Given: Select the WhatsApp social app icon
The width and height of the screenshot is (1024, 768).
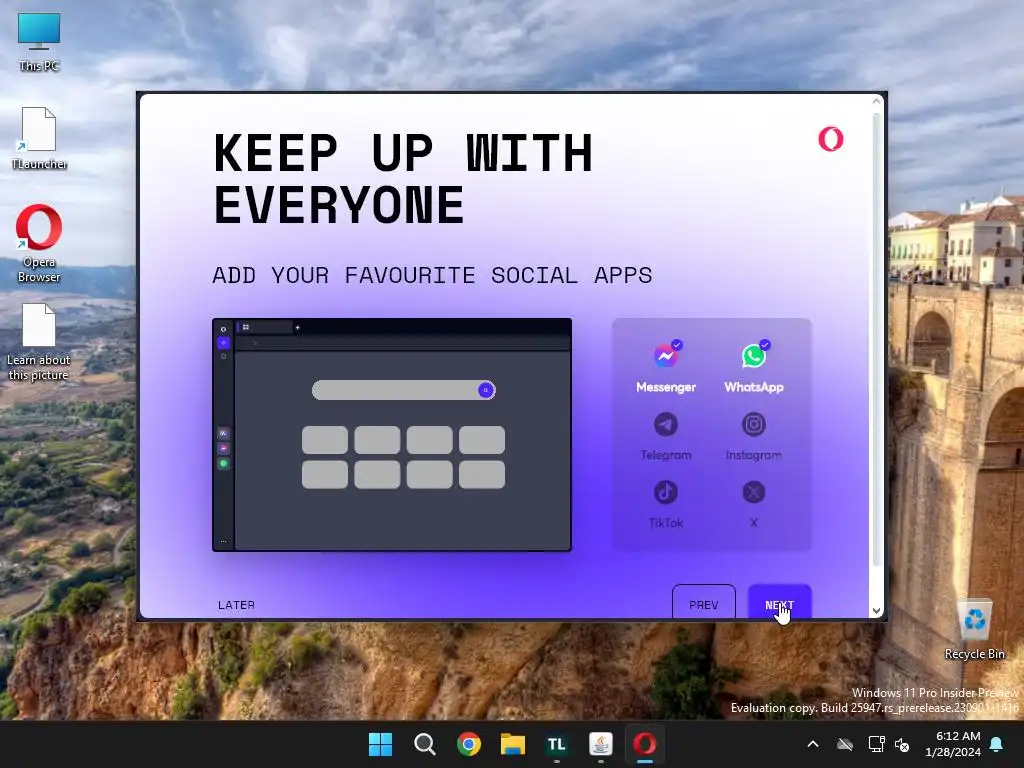Looking at the screenshot, I should coord(754,357).
